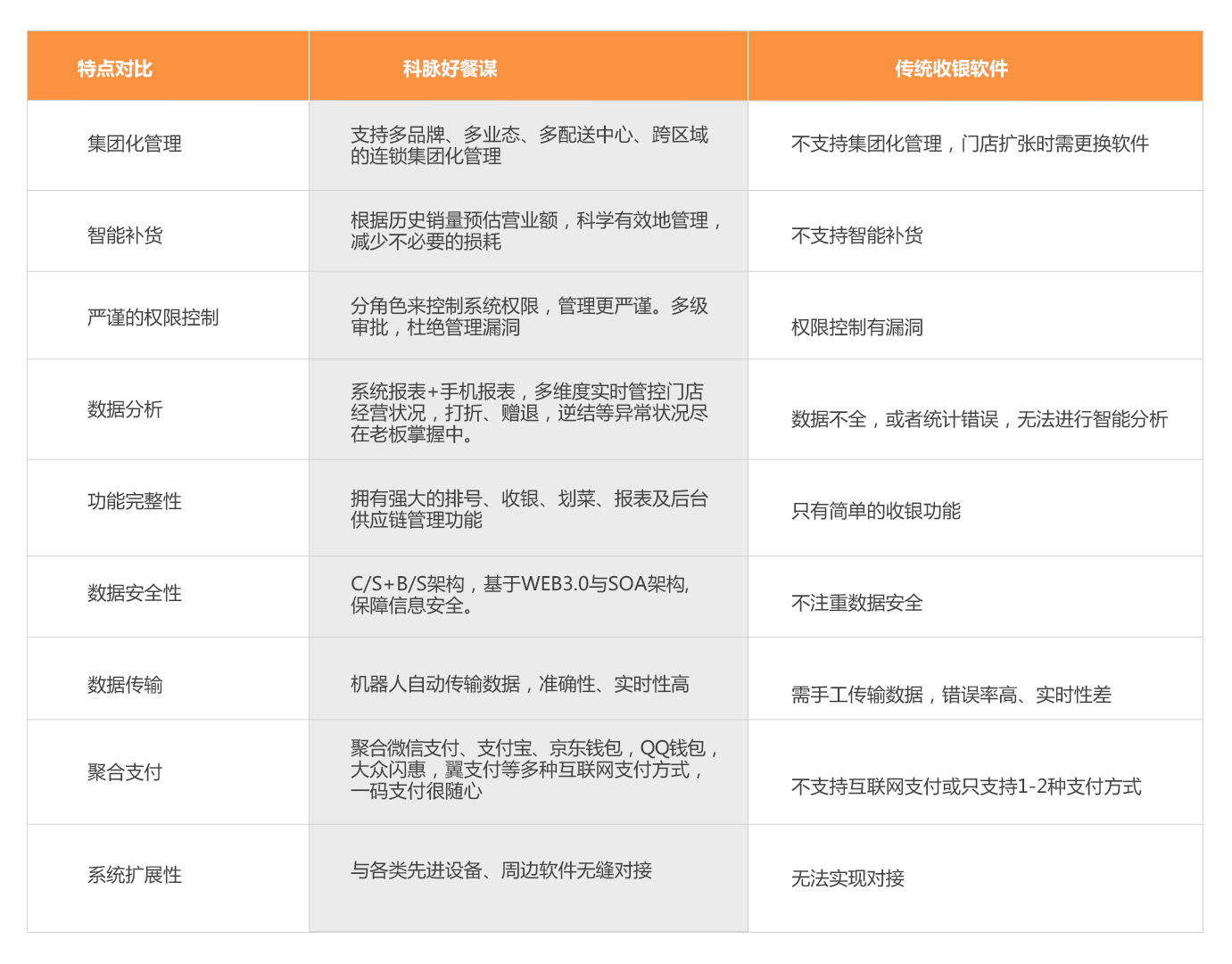Click the C/S+B/S架构 description cell

click(x=528, y=597)
